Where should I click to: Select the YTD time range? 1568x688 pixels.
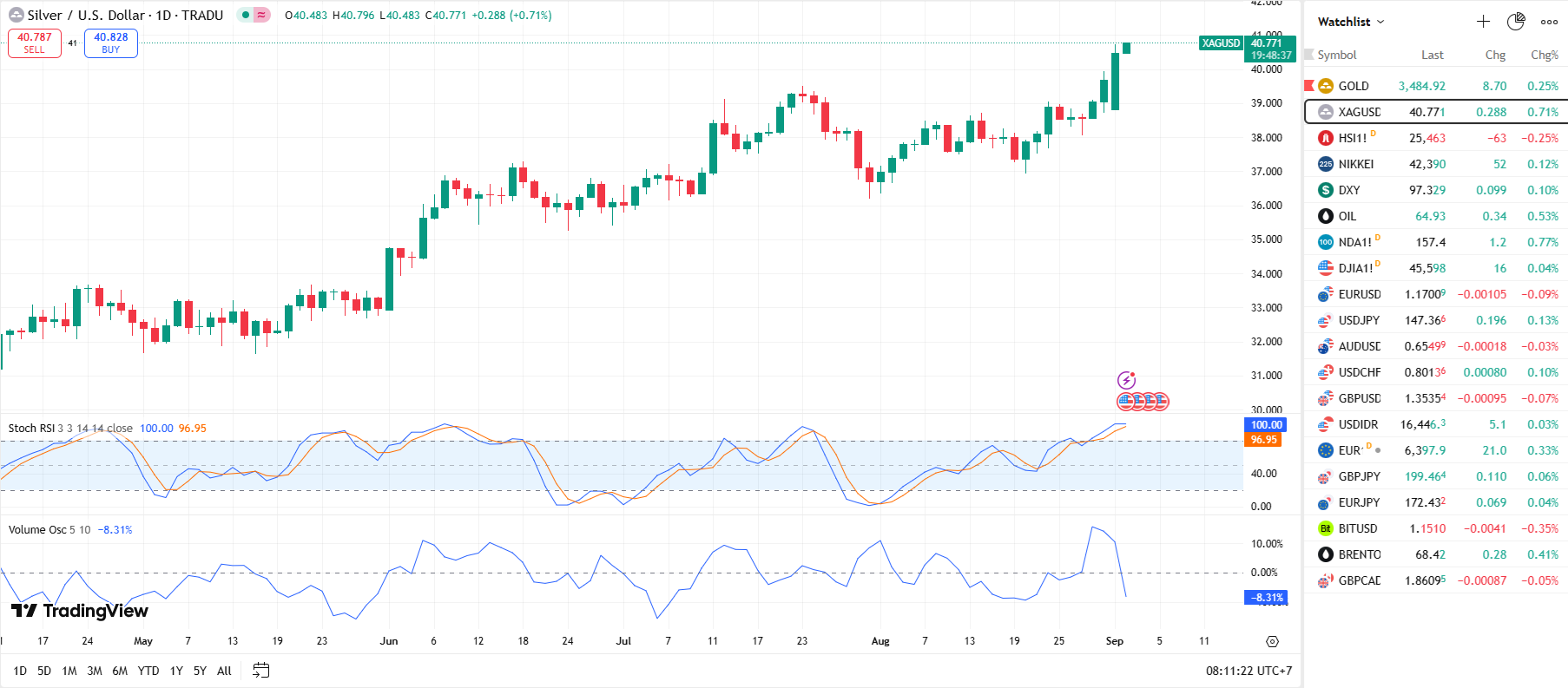point(148,671)
